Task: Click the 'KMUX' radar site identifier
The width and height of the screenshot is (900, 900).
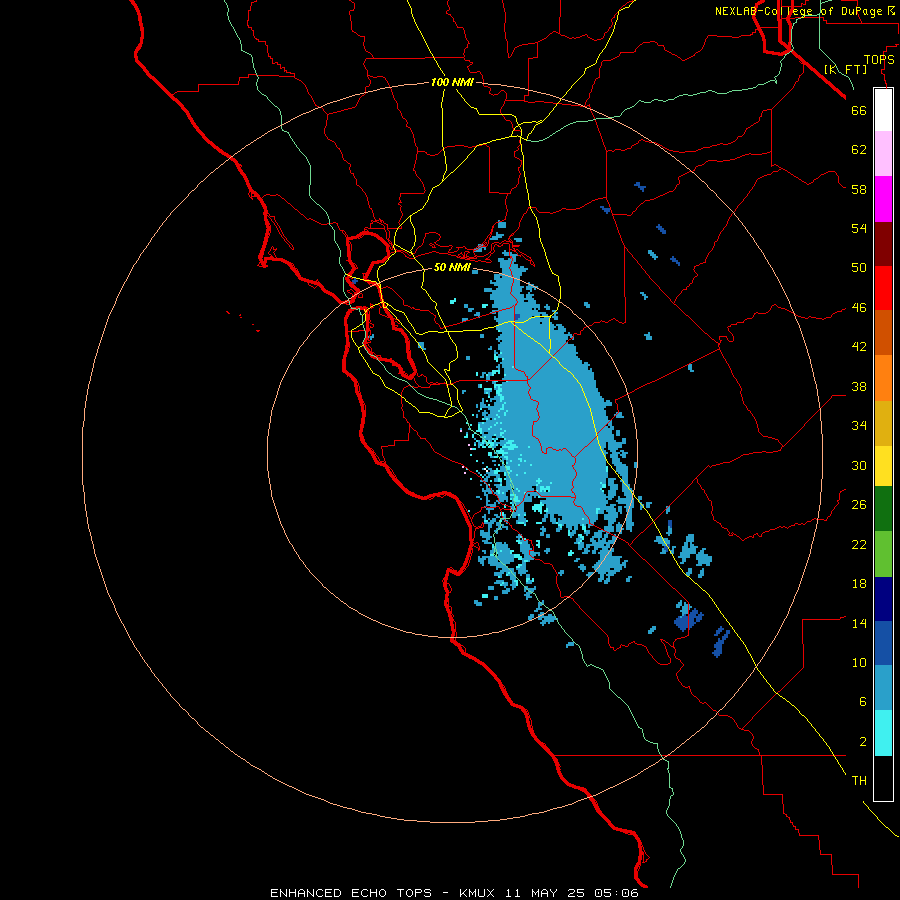Action: click(476, 893)
